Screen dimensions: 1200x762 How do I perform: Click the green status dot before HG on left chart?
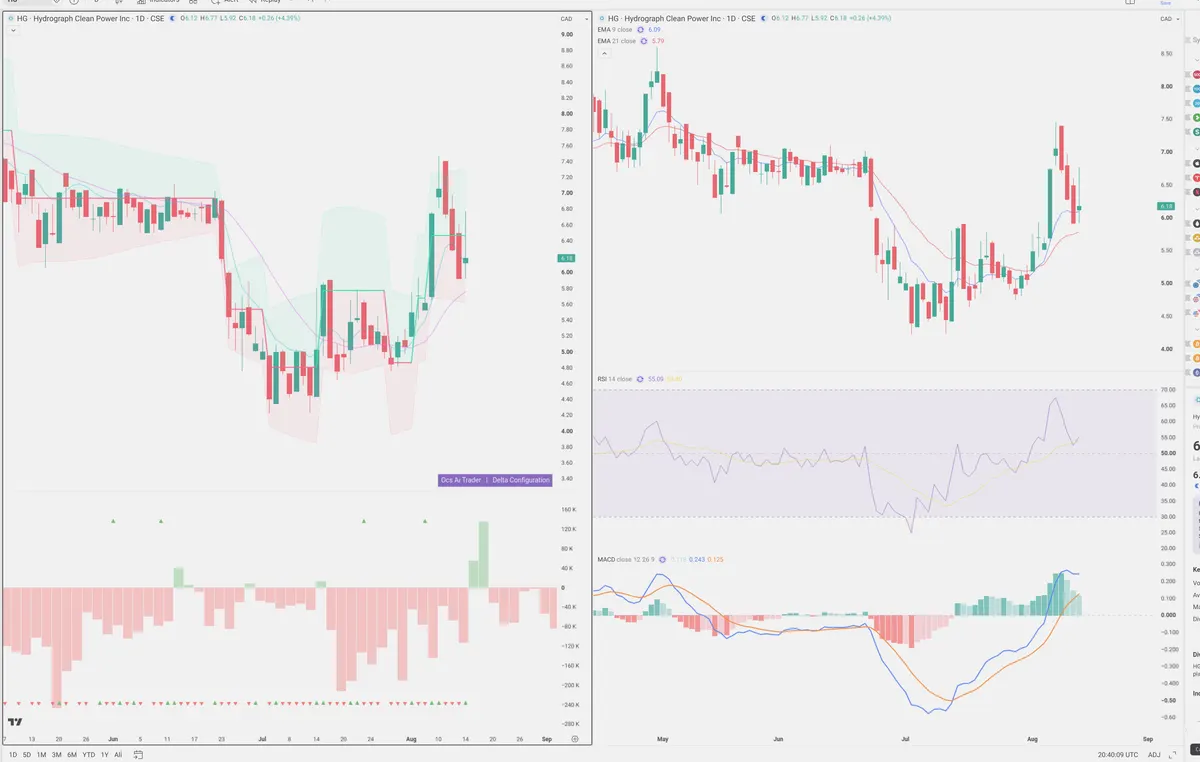point(10,18)
